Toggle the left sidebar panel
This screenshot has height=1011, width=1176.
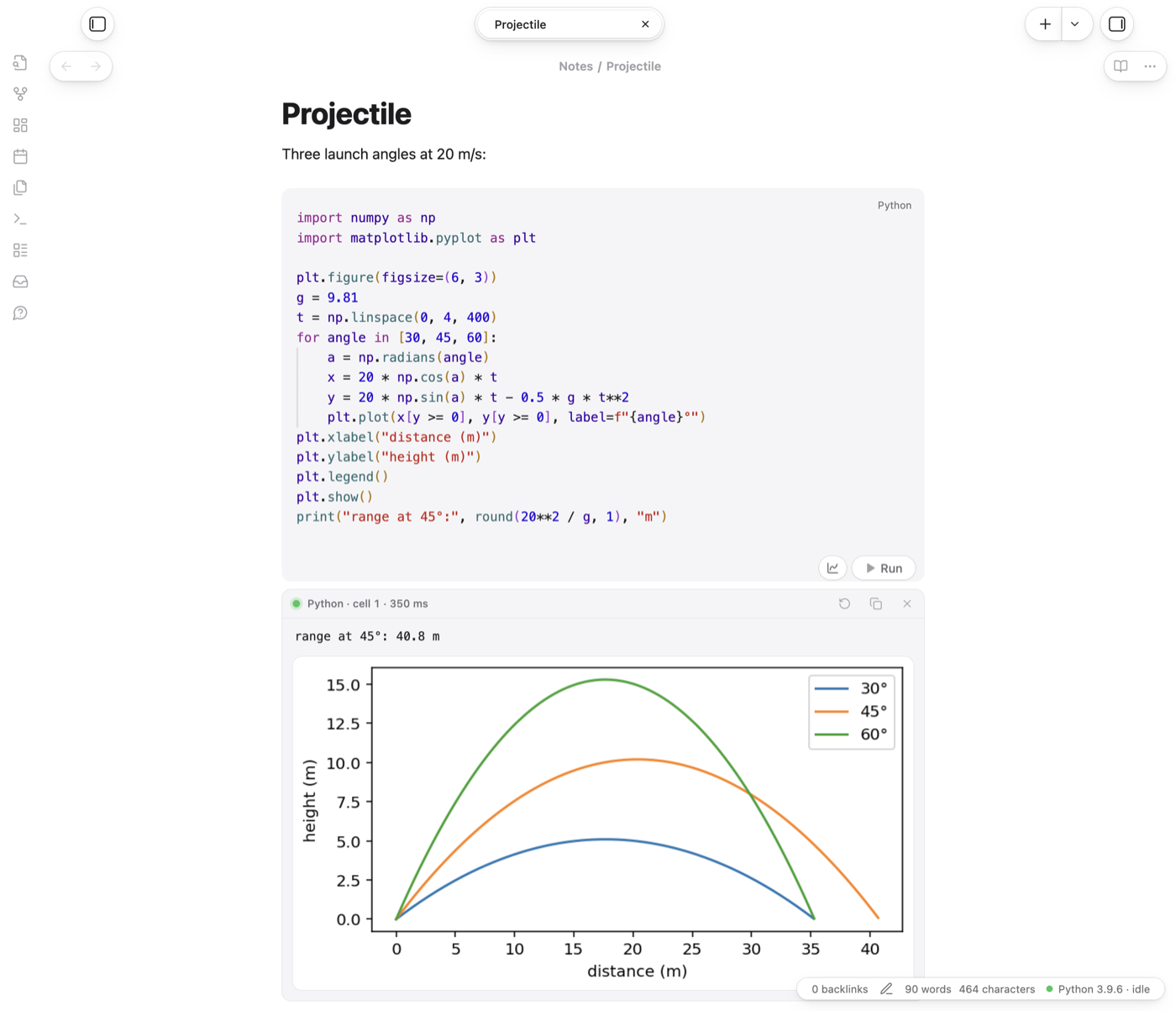(x=97, y=24)
